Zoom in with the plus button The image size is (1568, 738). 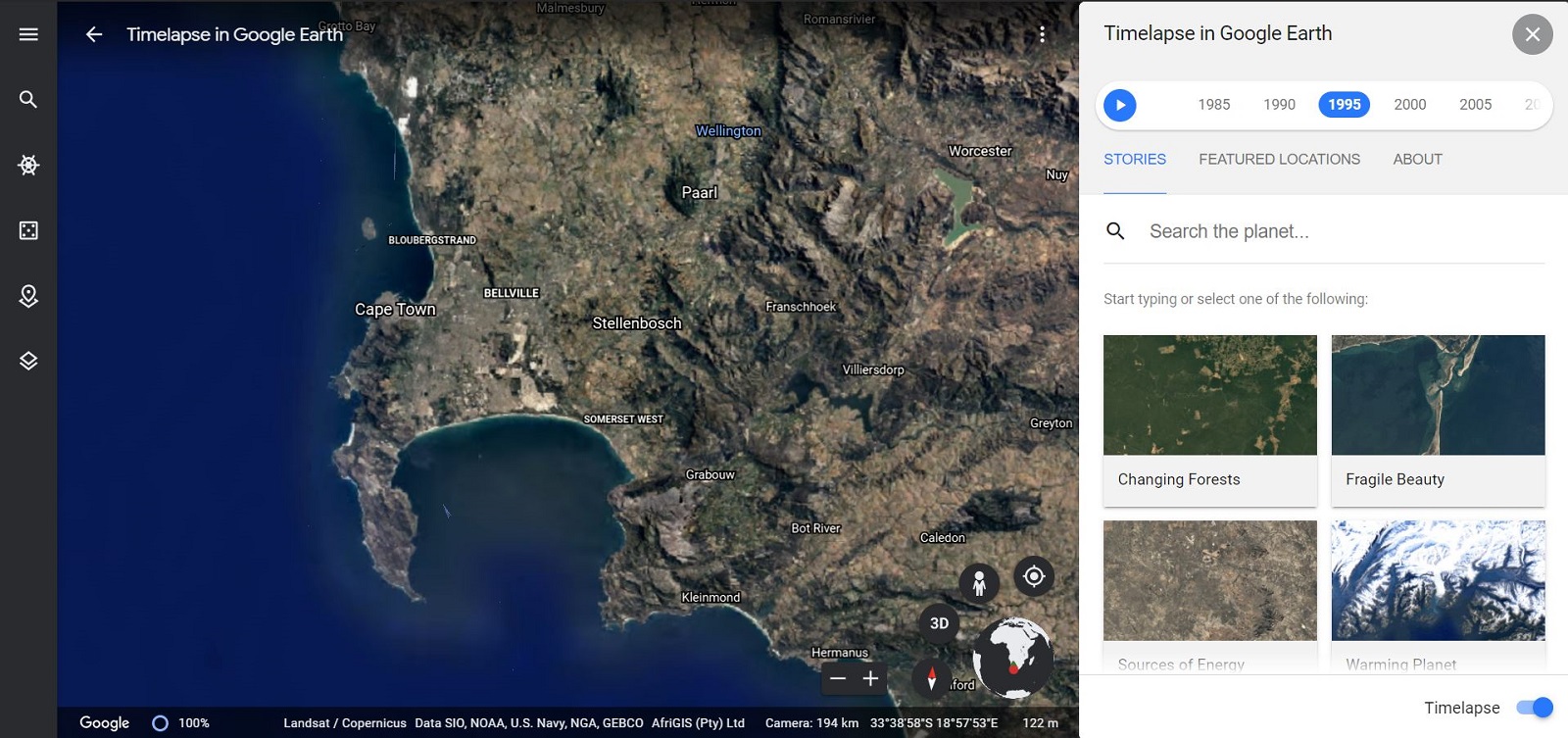click(x=870, y=678)
